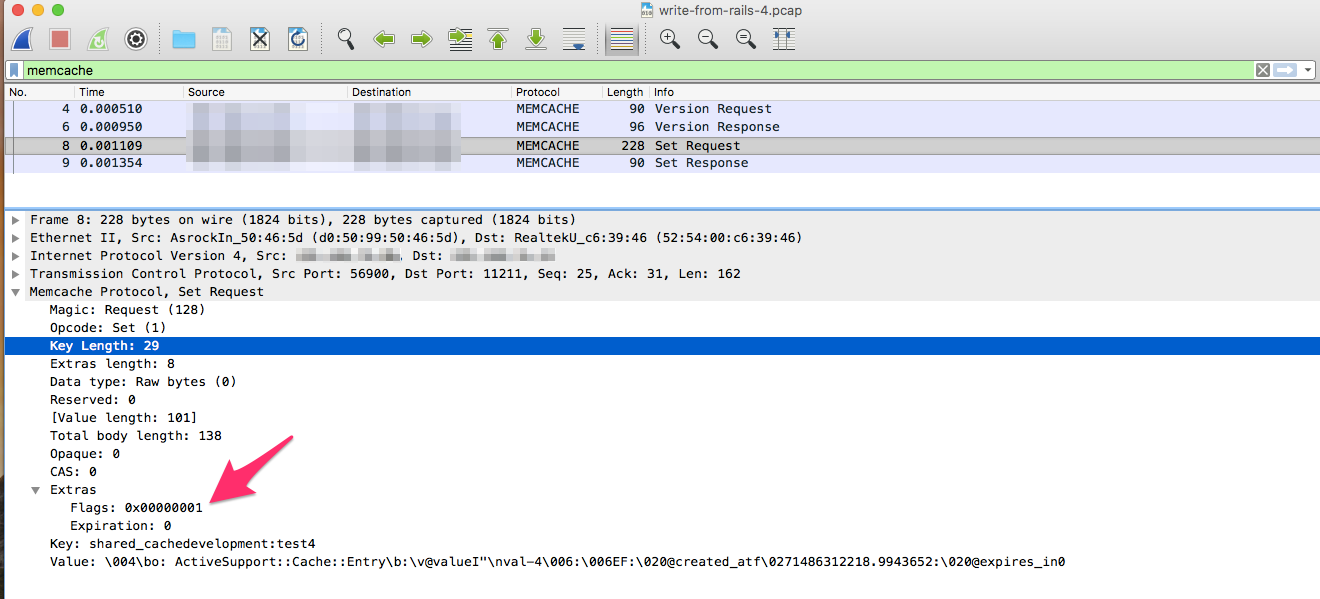Click the find packet magnifier icon
This screenshot has height=599, width=1320.
pos(346,39)
